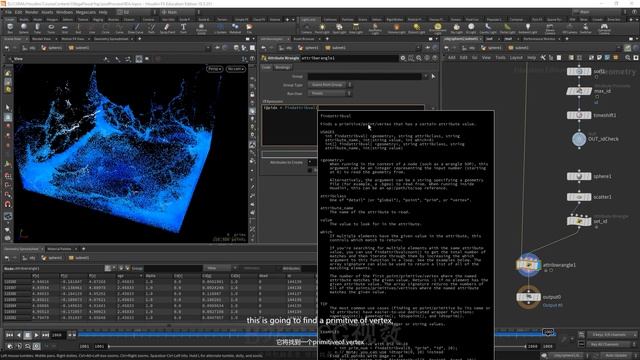Jump to first frame
Image resolution: width=640 pixels, height=360 pixels.
[9, 335]
